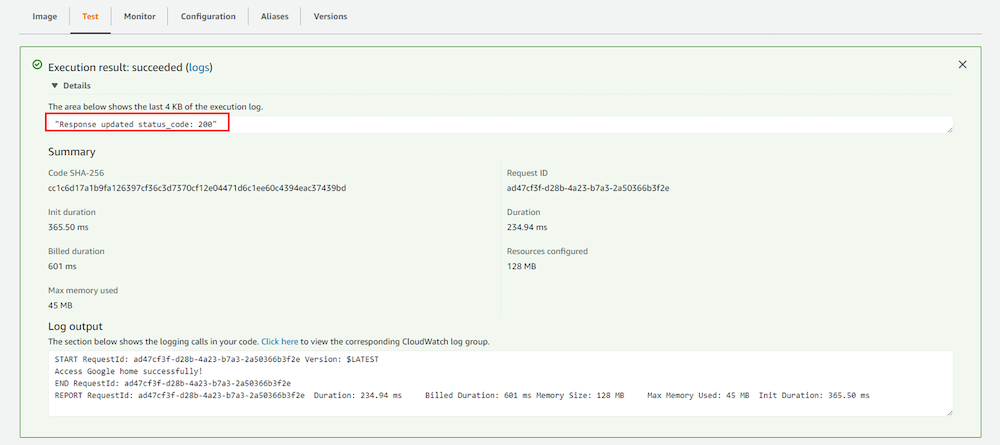Switch to the Image tab

pos(45,17)
